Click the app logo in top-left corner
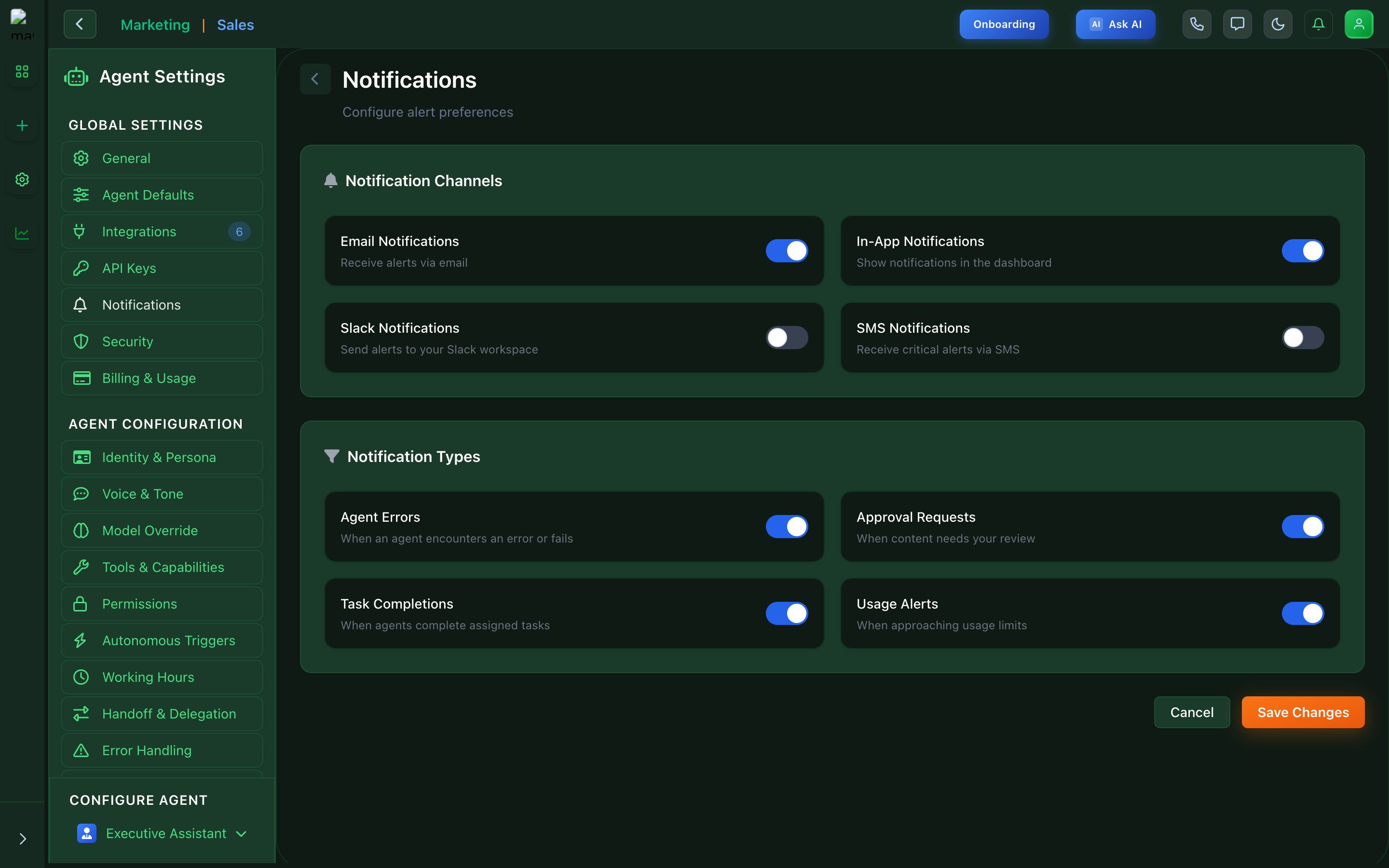 pos(22,24)
